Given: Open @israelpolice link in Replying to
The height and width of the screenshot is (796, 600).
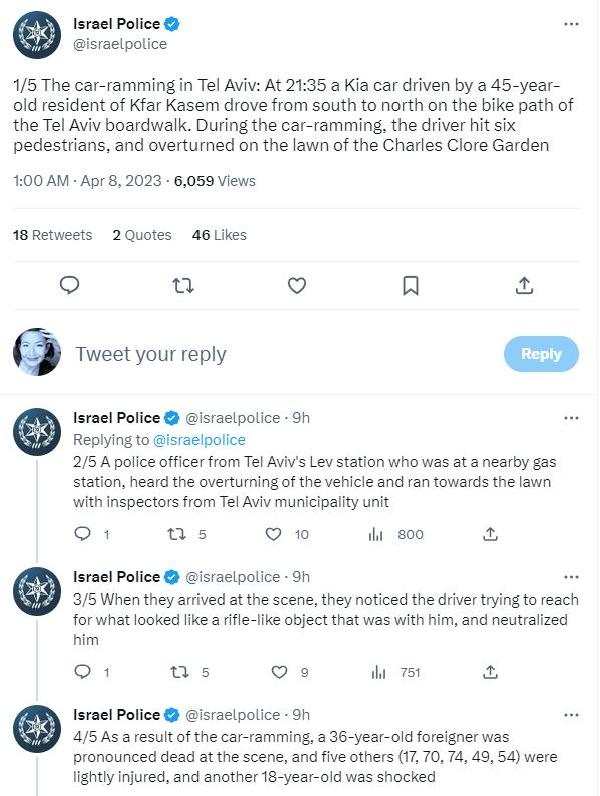Looking at the screenshot, I should pos(198,439).
